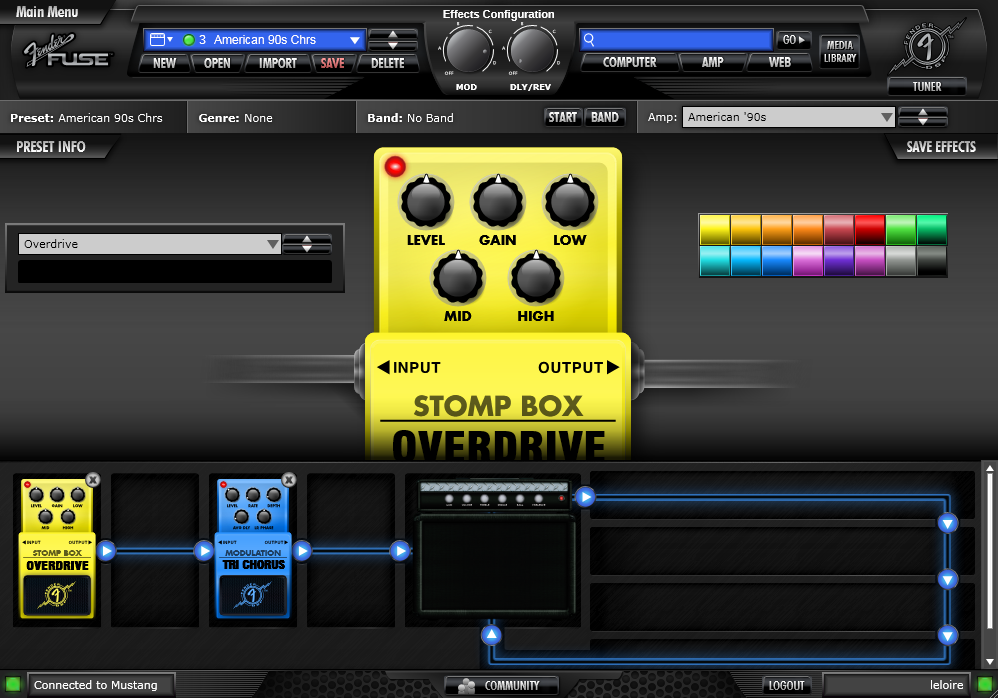Toggle the red LED on the large Overdrive pedal
Viewport: 998px width, 698px height.
[395, 167]
